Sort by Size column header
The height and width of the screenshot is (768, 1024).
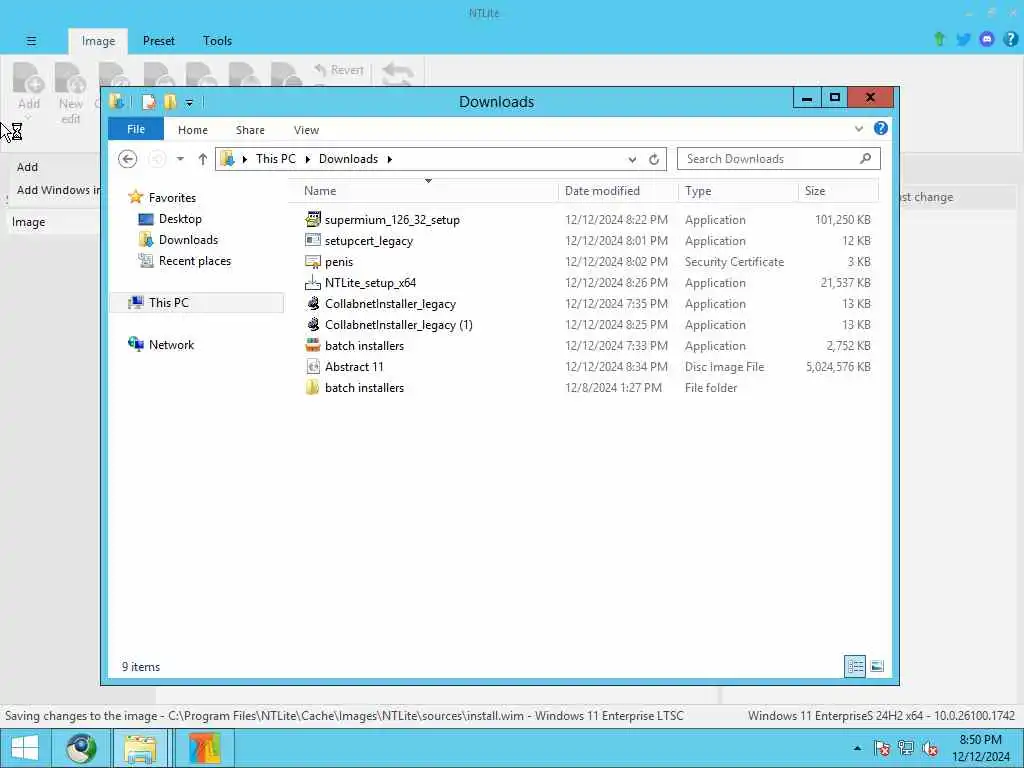point(839,191)
